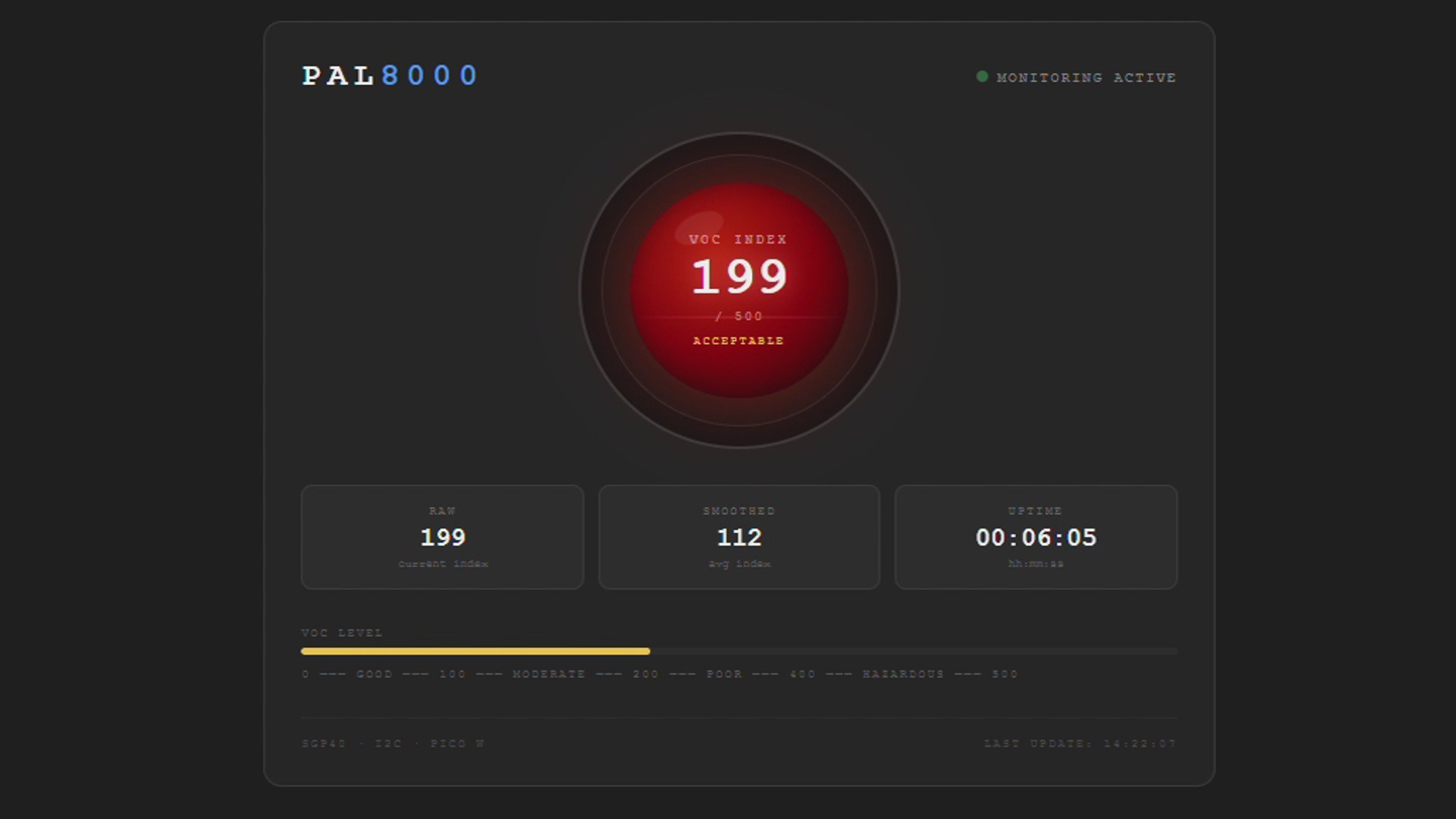This screenshot has height=819, width=1456.
Task: Click the HAZARDOUS label on scale legend
Action: pos(903,674)
